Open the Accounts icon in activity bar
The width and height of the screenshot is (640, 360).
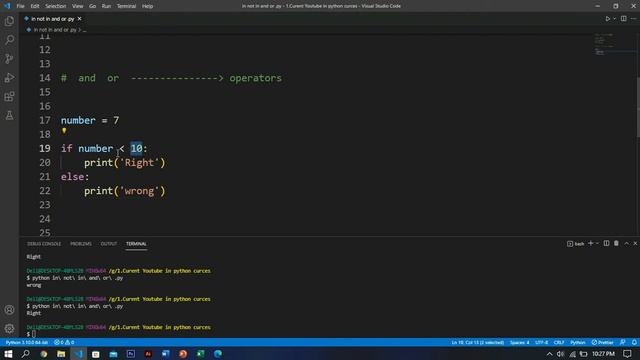click(x=9, y=310)
